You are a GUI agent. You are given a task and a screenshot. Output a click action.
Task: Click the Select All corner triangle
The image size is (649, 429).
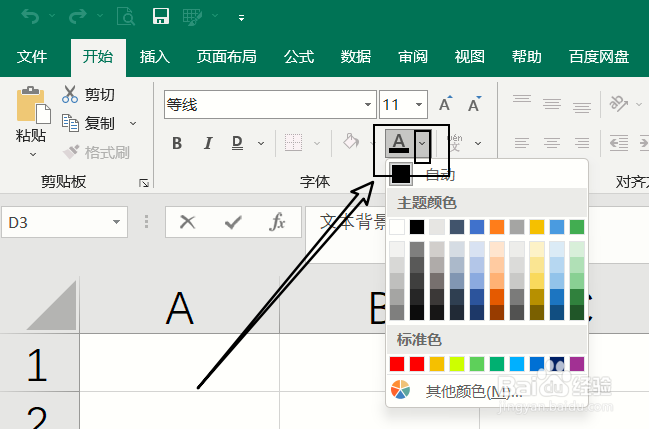tap(52, 306)
